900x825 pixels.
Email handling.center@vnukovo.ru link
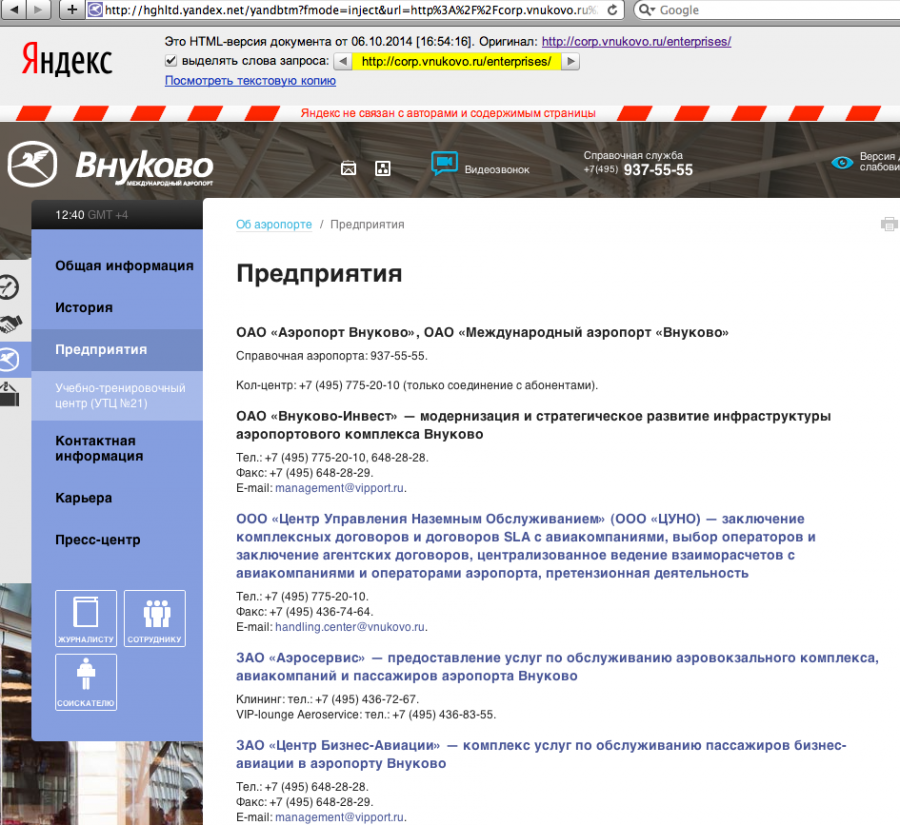(350, 627)
